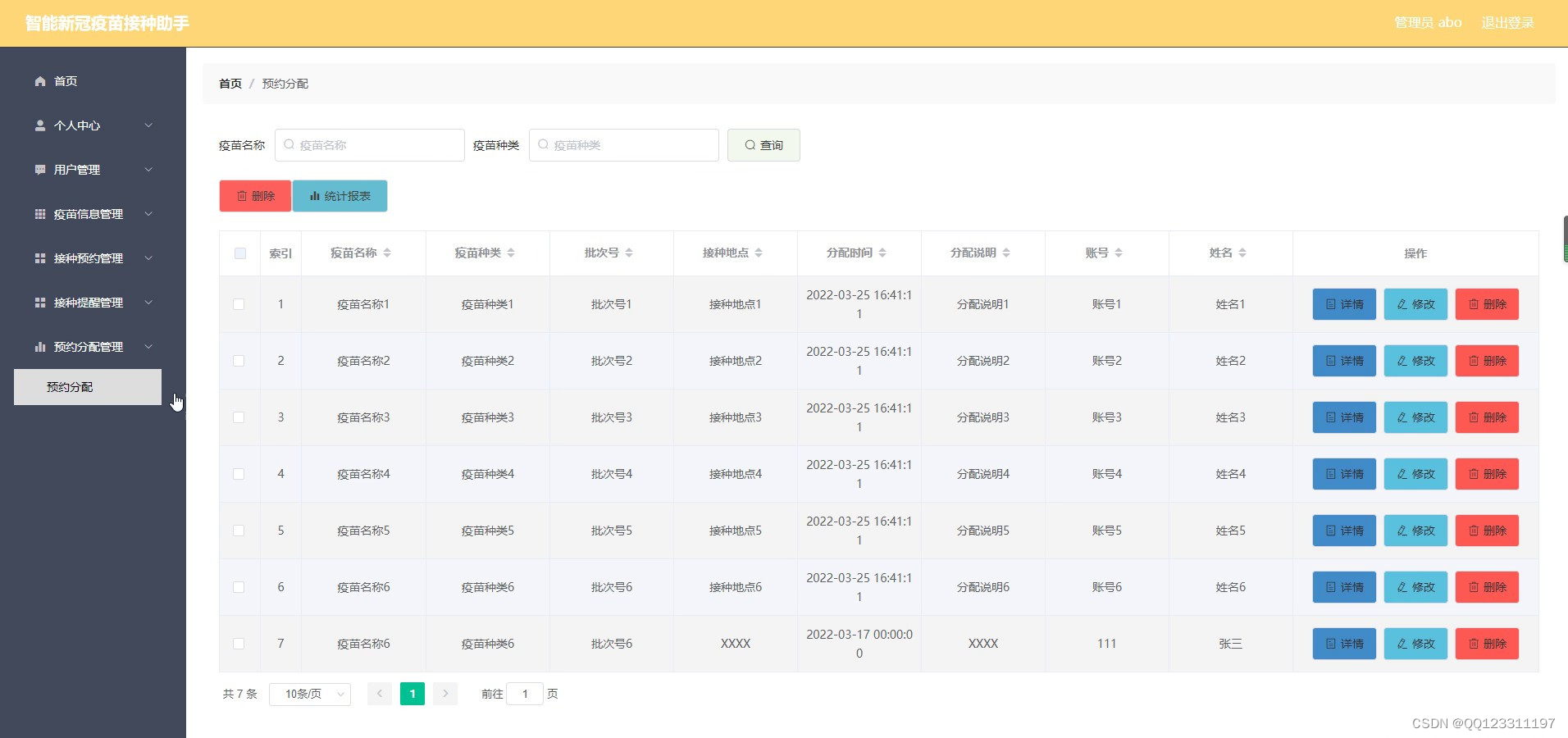Expand the 接种预约管理 menu chevron
Screen dimensions: 1568x738
(x=148, y=258)
